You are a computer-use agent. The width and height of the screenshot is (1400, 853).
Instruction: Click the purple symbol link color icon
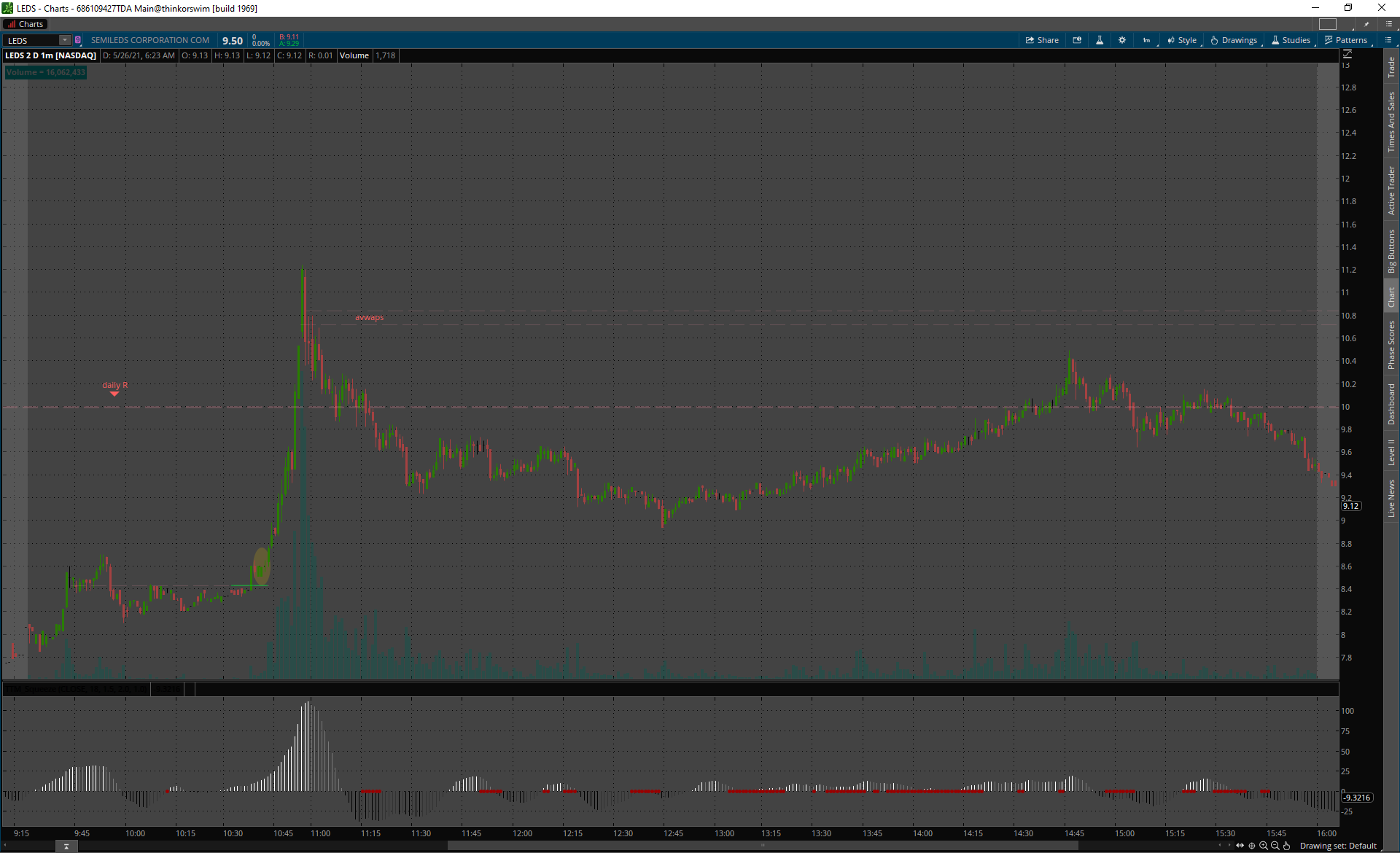click(x=78, y=40)
